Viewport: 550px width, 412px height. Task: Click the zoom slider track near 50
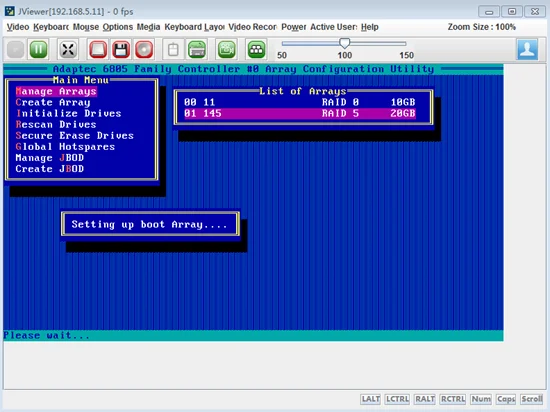coord(283,44)
